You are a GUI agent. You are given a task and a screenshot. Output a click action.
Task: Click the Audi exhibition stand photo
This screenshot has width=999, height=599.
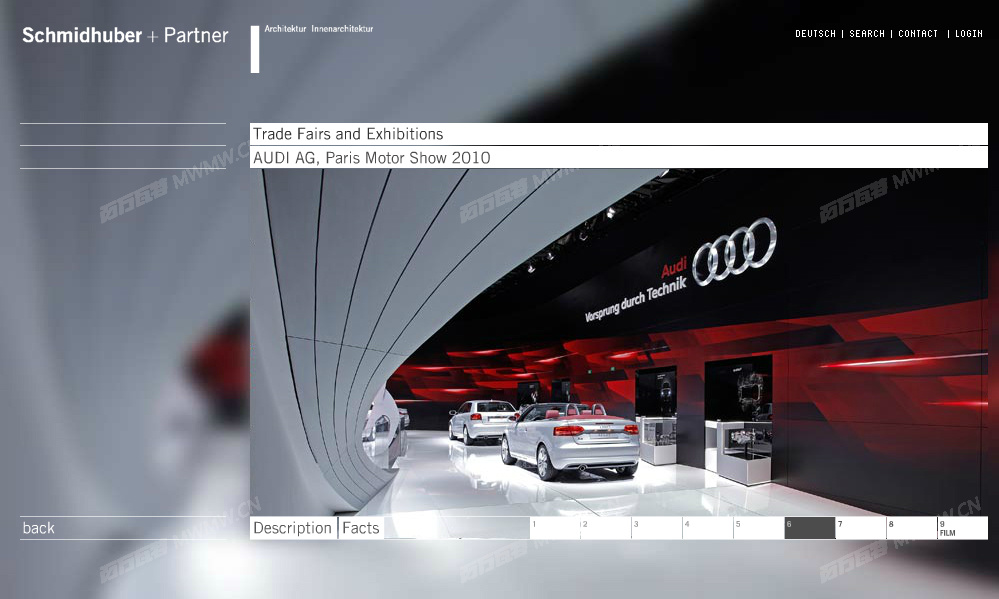click(x=618, y=342)
